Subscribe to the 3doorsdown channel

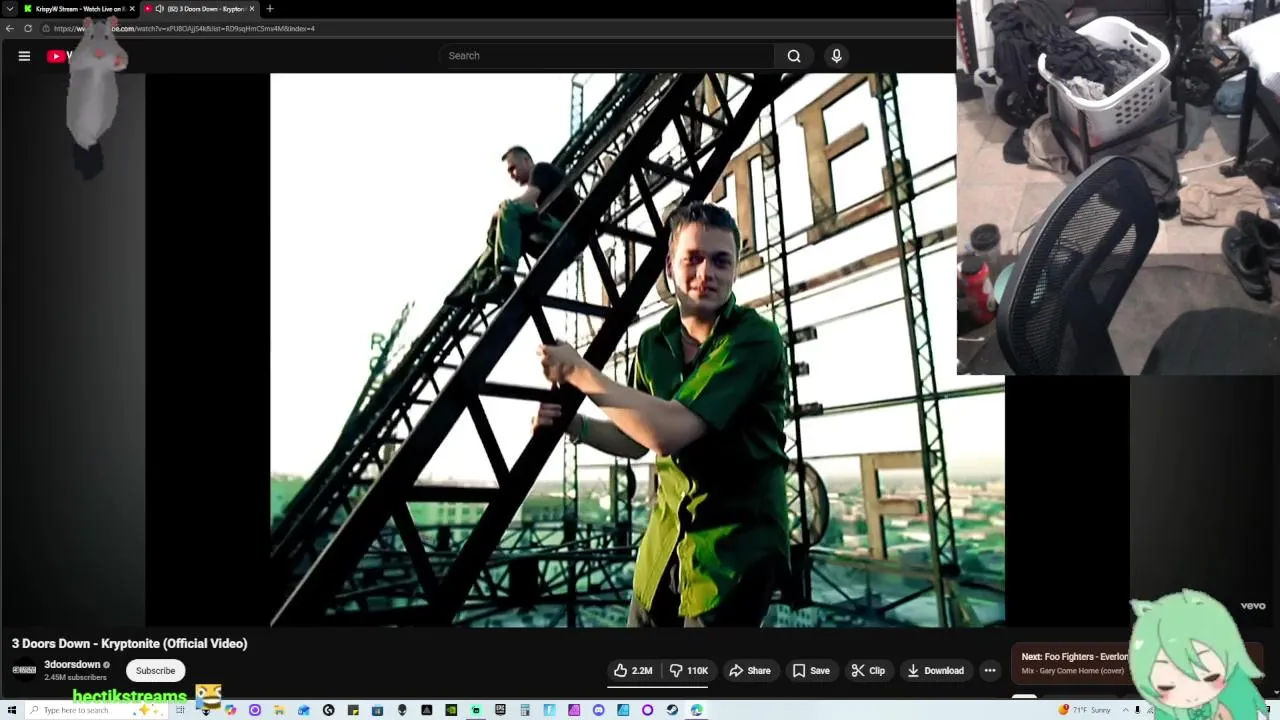(155, 671)
